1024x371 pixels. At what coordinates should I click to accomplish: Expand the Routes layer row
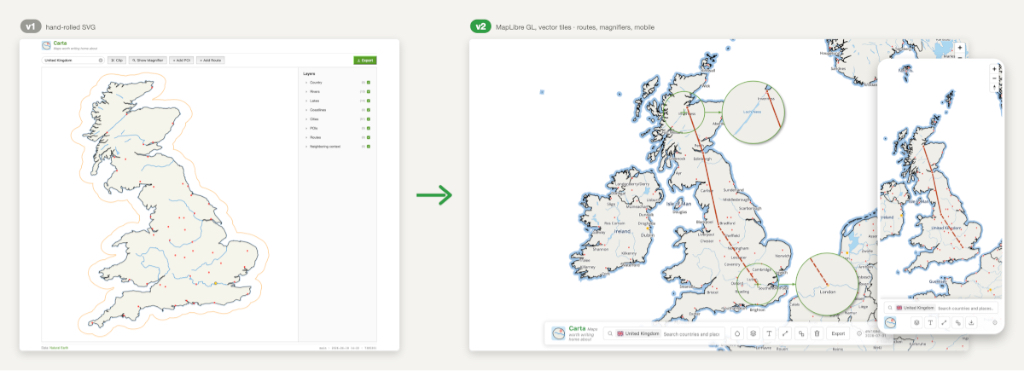(306, 137)
